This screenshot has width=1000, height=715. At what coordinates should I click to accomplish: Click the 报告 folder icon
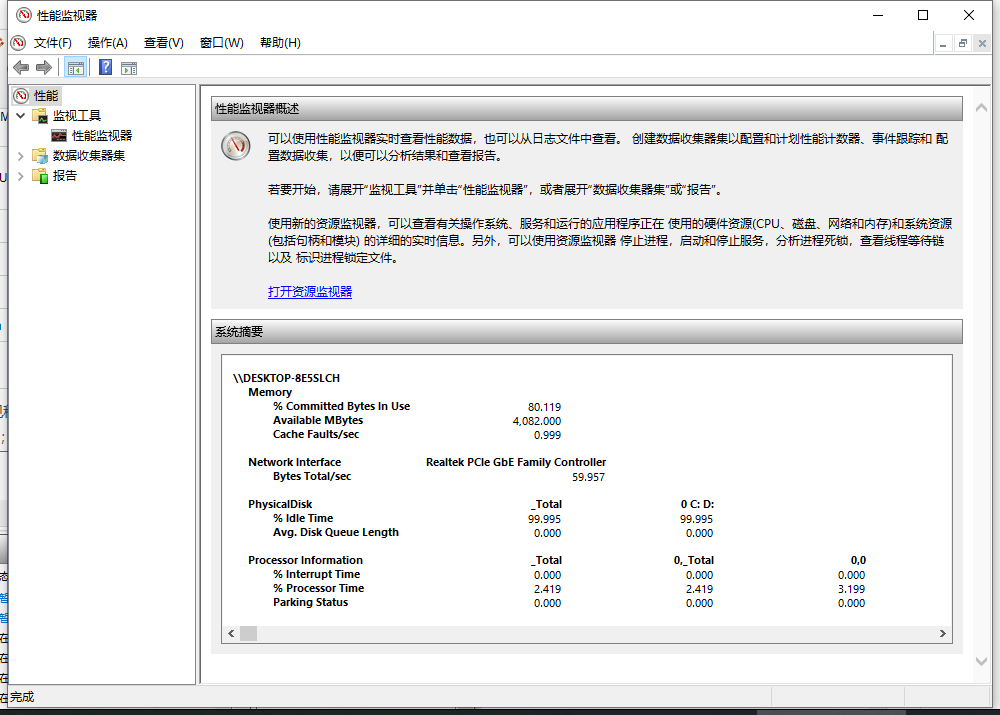pos(40,175)
